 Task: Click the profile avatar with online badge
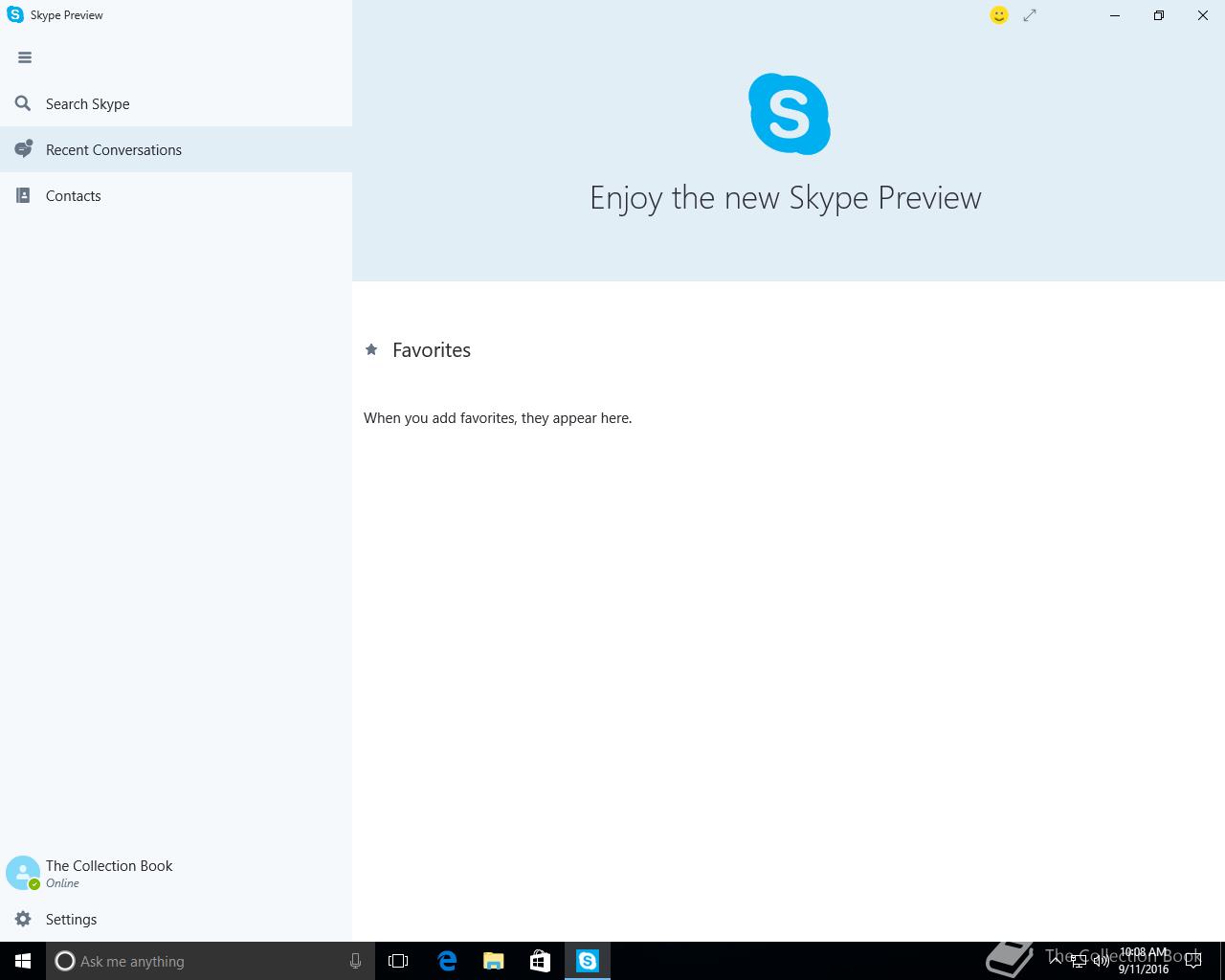coord(23,873)
